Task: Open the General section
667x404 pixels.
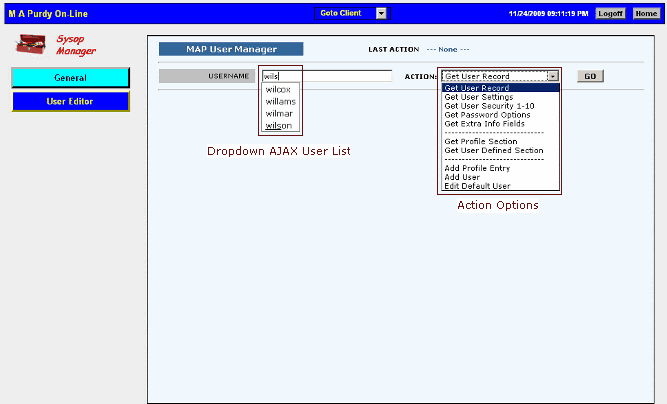Action: pyautogui.click(x=70, y=78)
